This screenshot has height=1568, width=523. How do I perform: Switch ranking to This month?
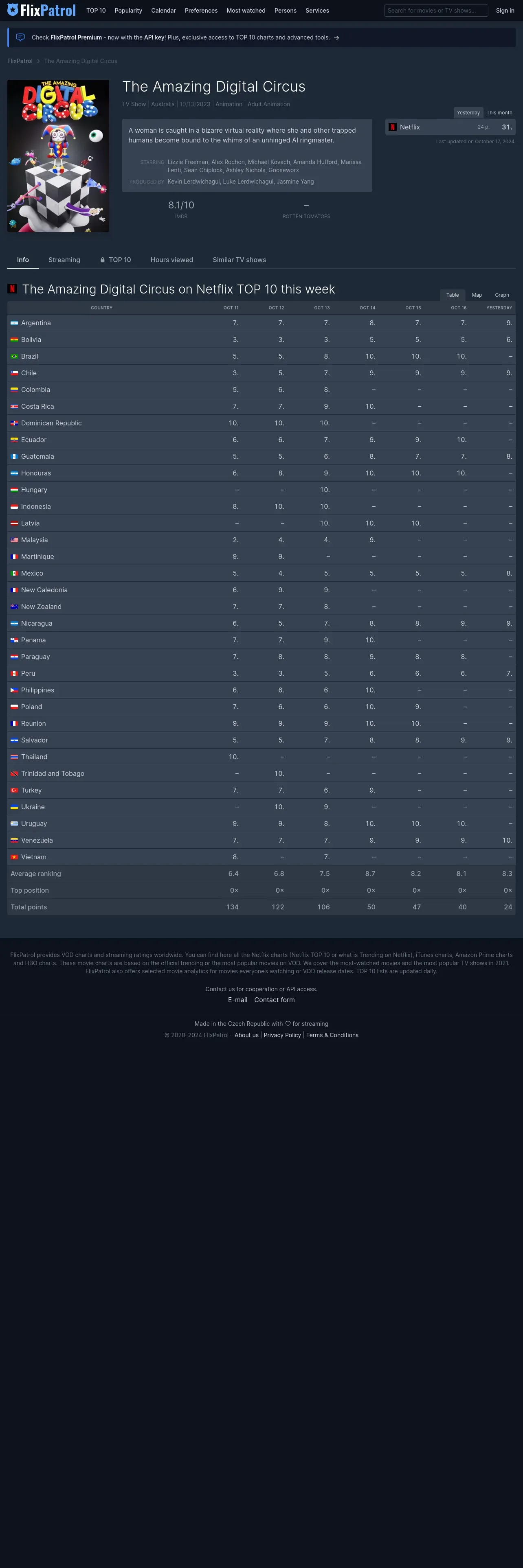(x=499, y=113)
